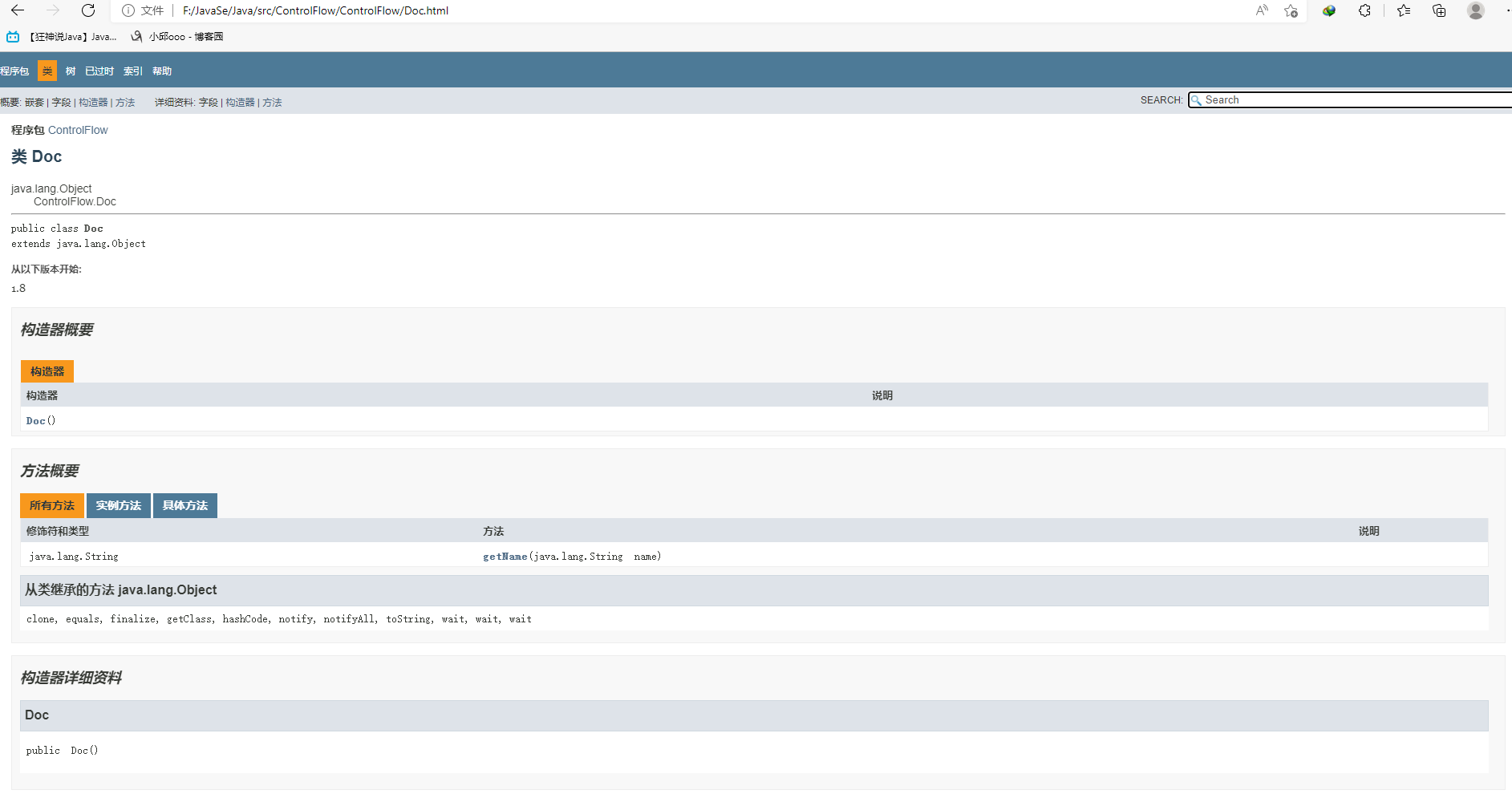Click the browser forward arrow
Screen dimensions: 1512x794
click(x=53, y=10)
